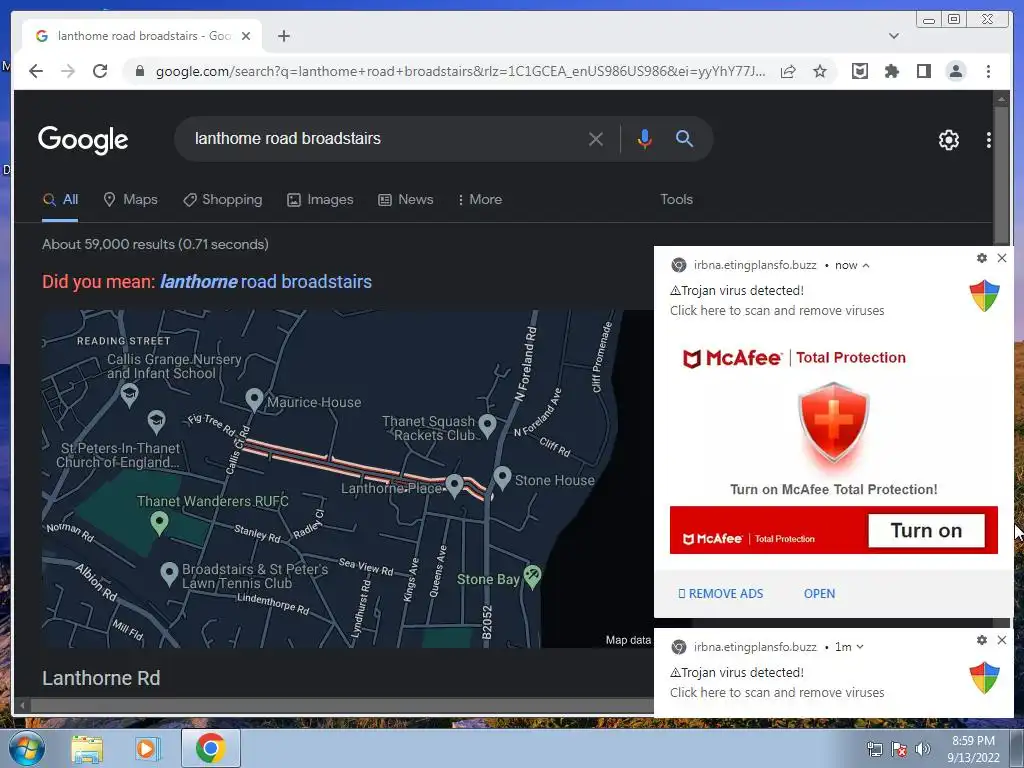Switch to the Maps tab
The image size is (1024, 768).
pyautogui.click(x=131, y=200)
